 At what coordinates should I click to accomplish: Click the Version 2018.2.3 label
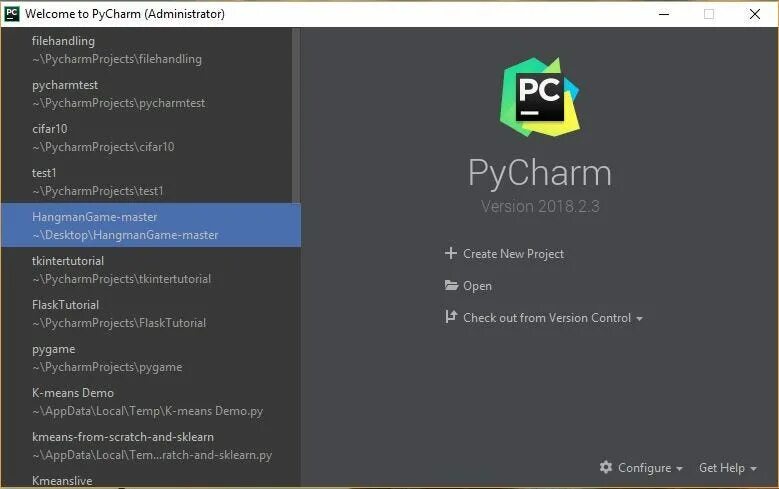[540, 206]
